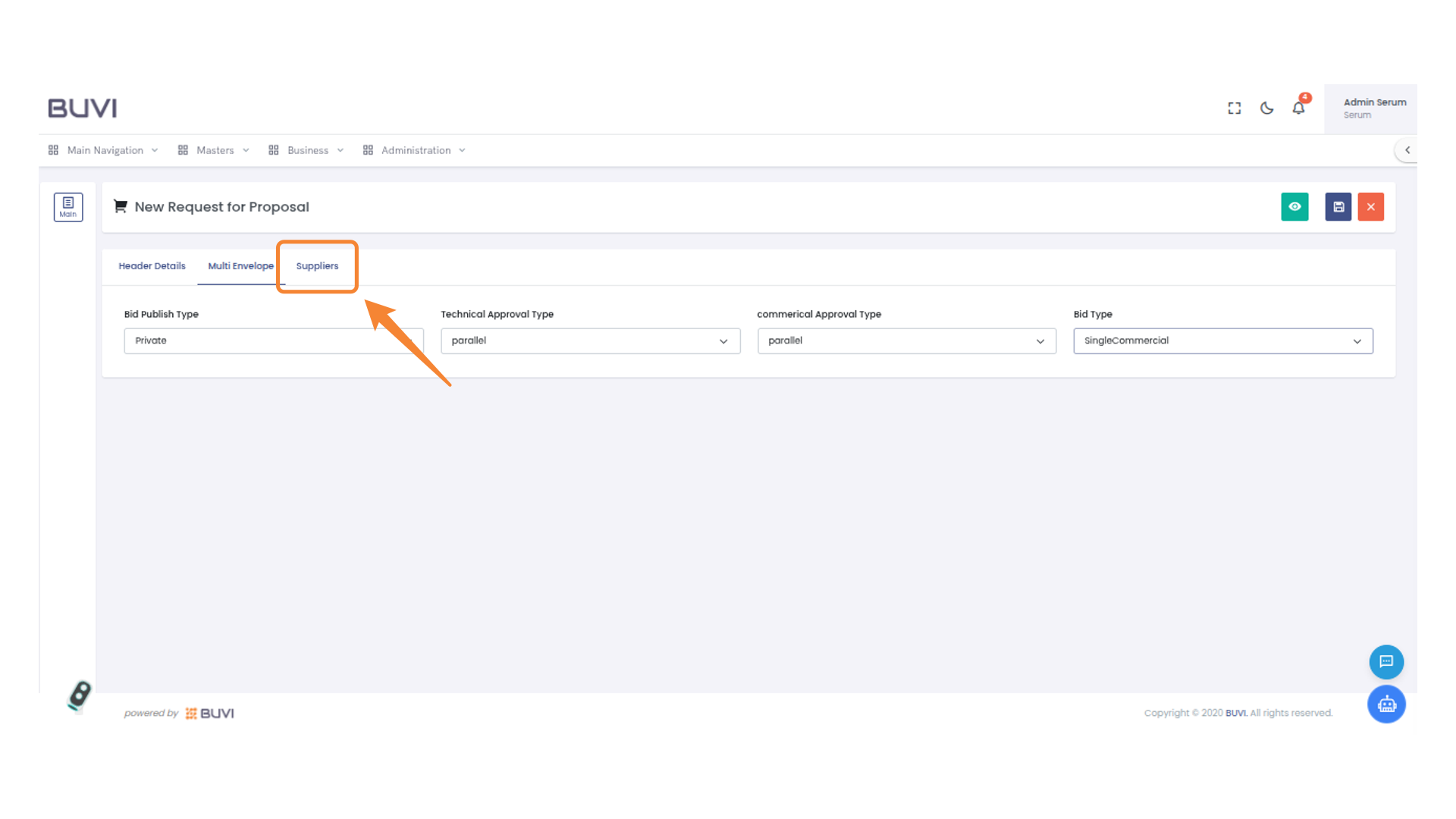Expand commerical Approval Type dropdown
This screenshot has height=819, width=1456.
click(x=906, y=340)
